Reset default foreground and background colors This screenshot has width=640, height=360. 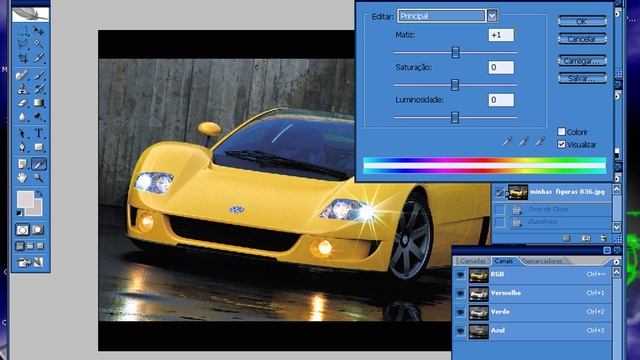point(19,213)
